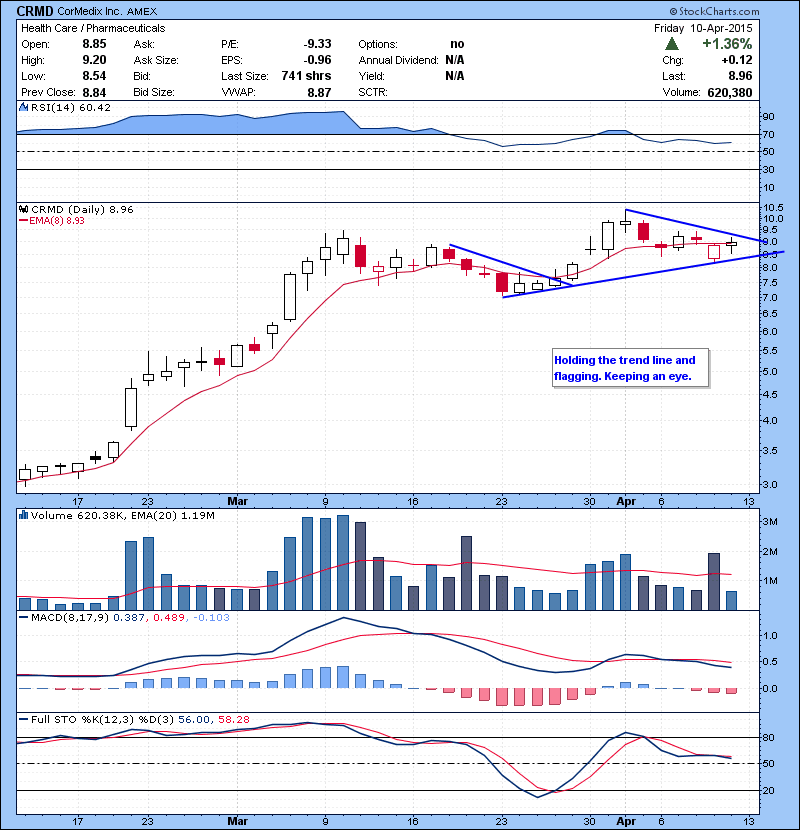Click the P/E value -9.33

pyautogui.click(x=318, y=44)
